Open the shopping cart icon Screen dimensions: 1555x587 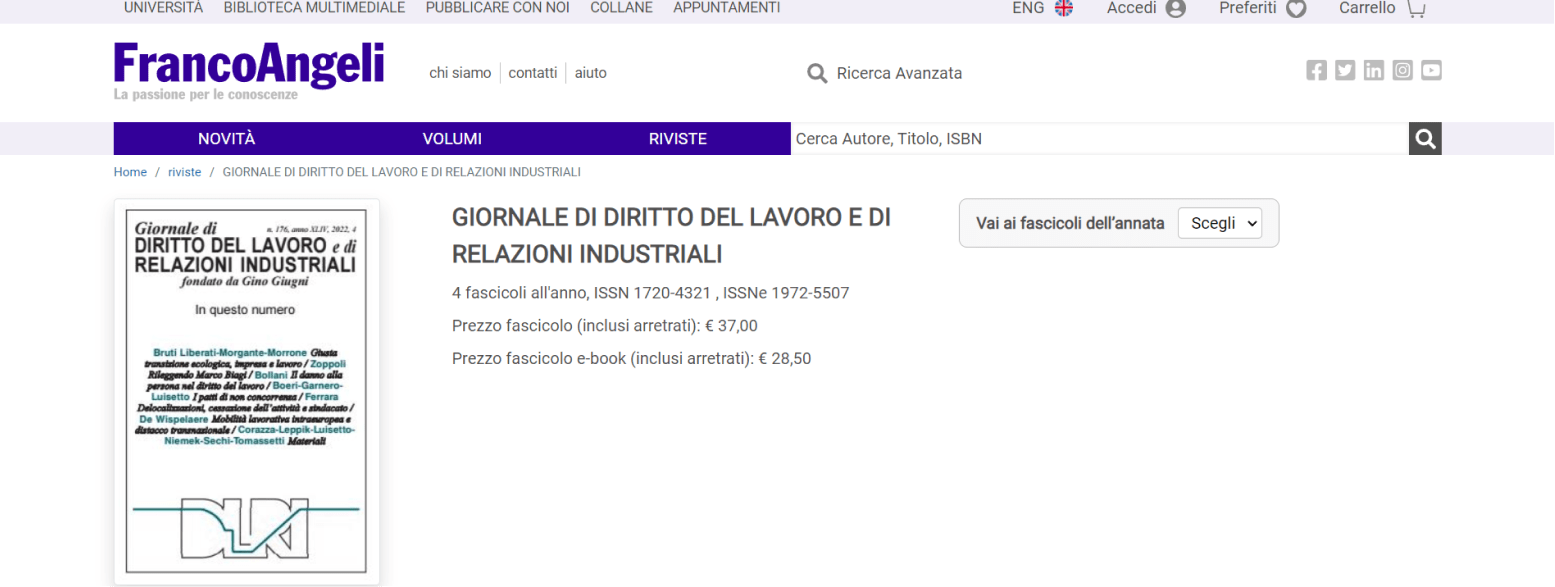point(1416,8)
